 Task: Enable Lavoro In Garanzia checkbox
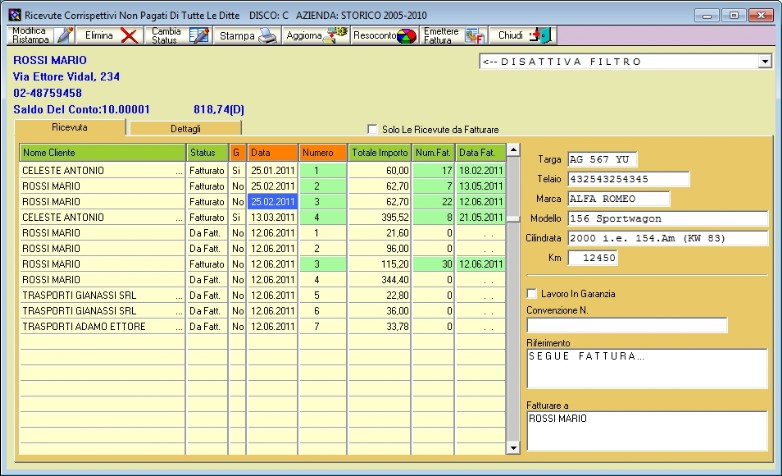[x=532, y=293]
